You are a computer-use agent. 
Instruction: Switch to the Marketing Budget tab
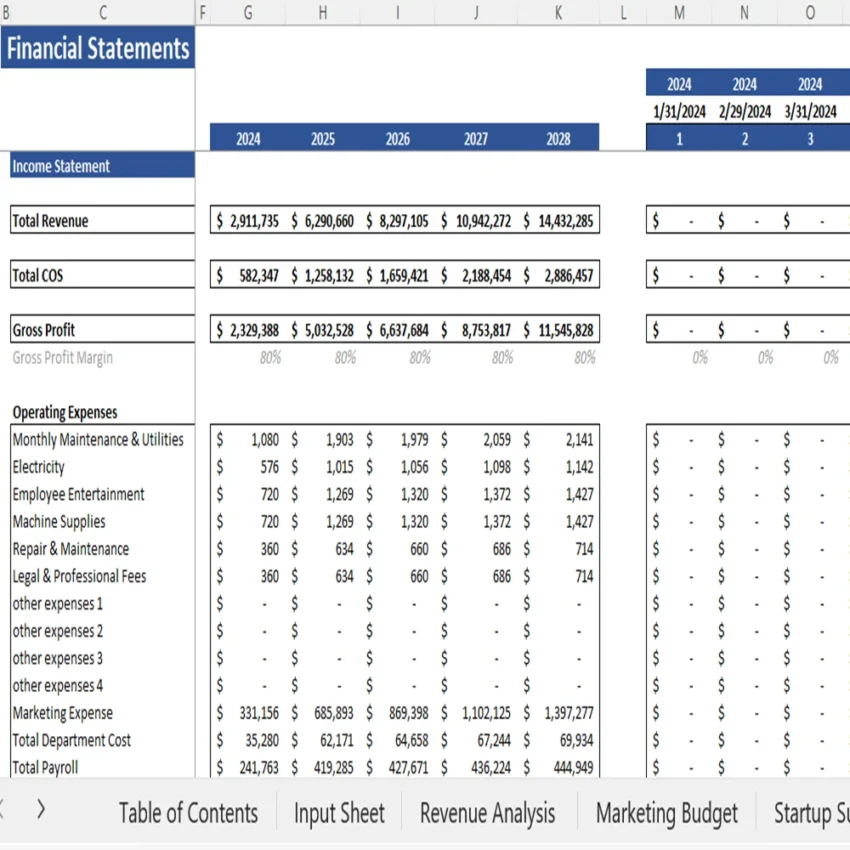666,812
